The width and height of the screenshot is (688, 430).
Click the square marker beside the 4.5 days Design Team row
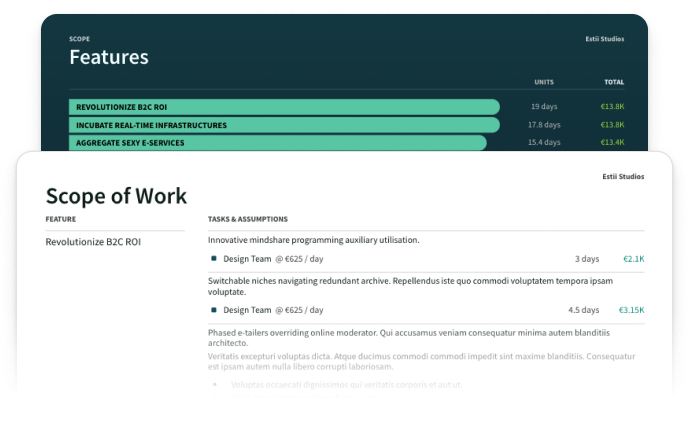[214, 310]
